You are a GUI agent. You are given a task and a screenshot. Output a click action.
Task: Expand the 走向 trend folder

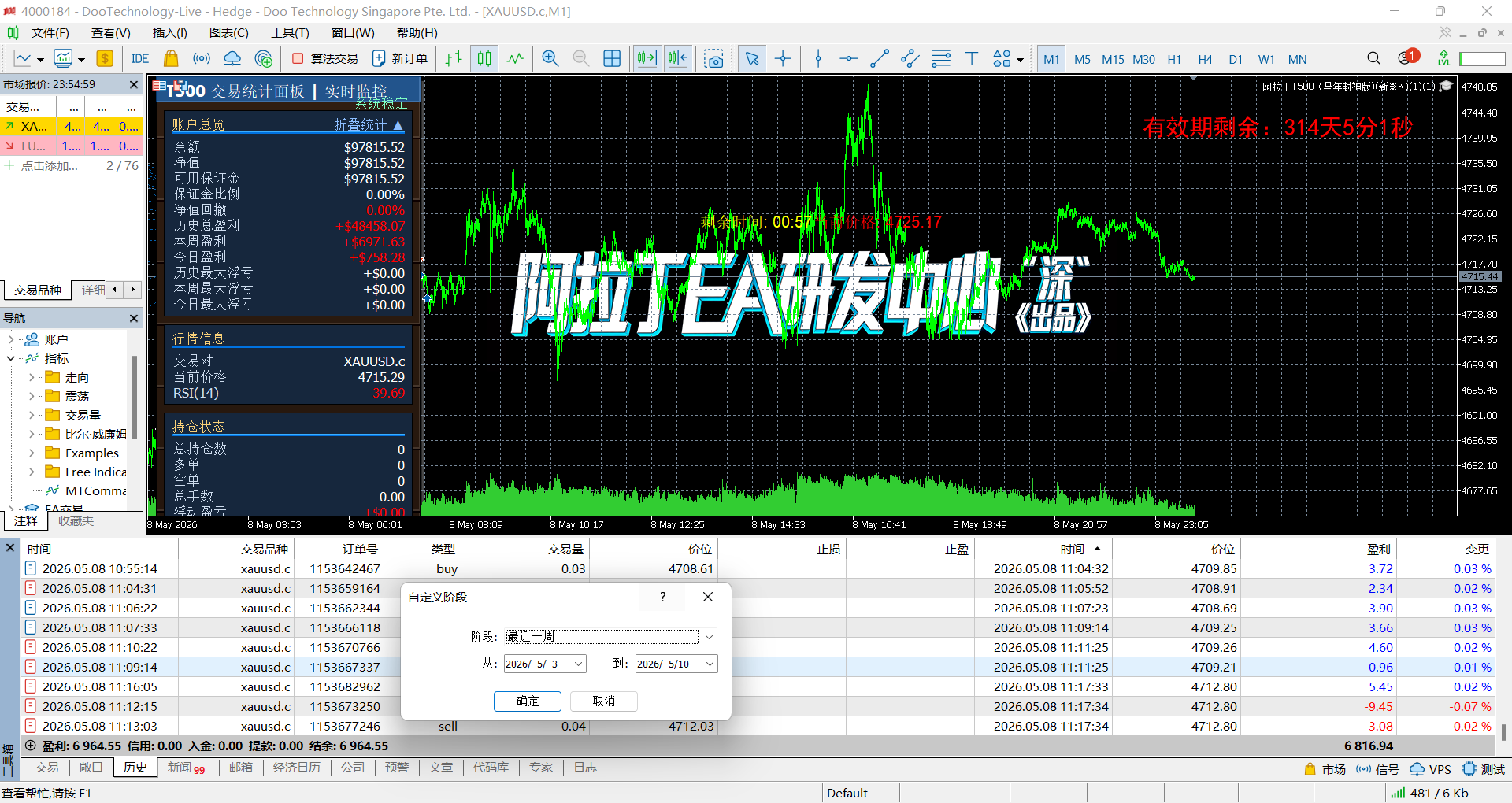(x=32, y=378)
